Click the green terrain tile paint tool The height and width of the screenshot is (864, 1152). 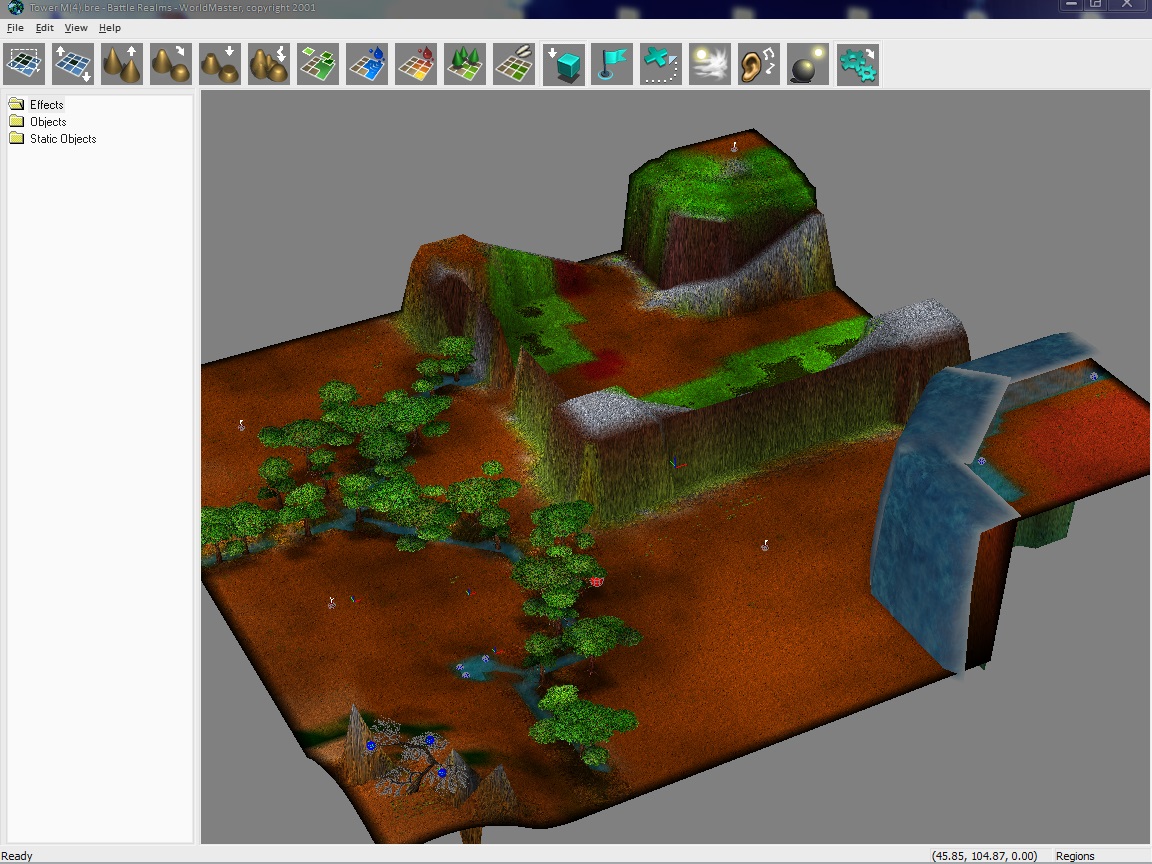tap(318, 64)
